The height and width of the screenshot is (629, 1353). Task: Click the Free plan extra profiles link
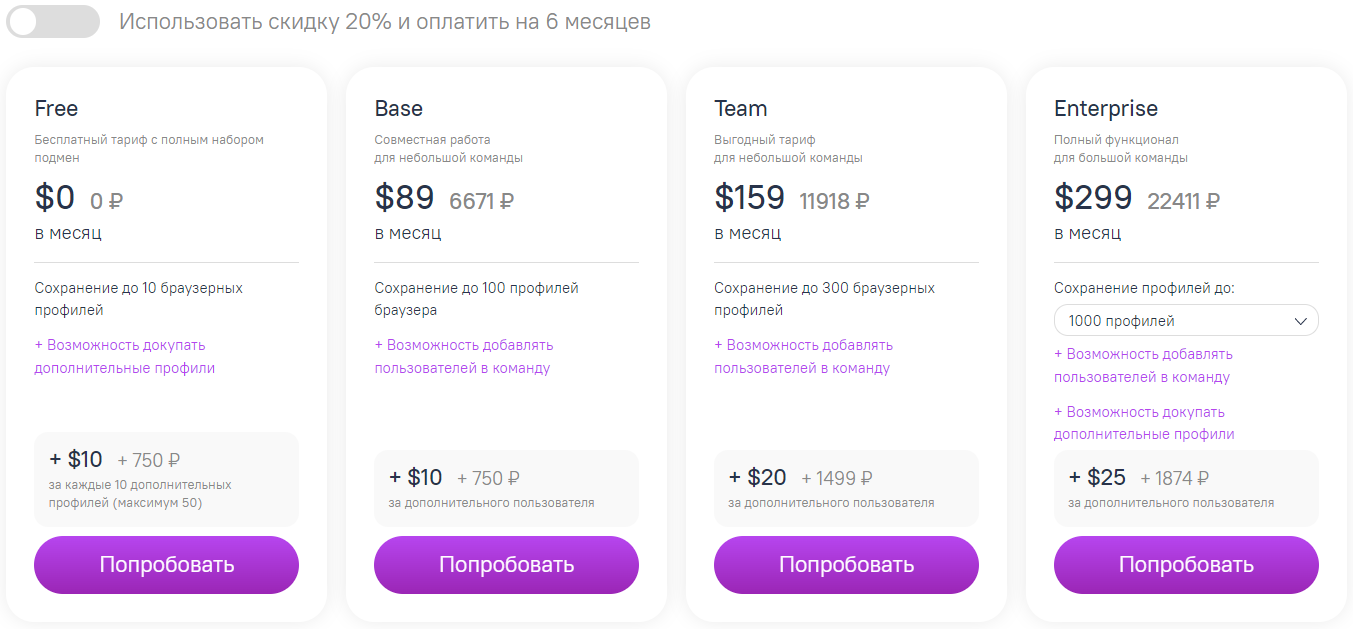tap(125, 356)
